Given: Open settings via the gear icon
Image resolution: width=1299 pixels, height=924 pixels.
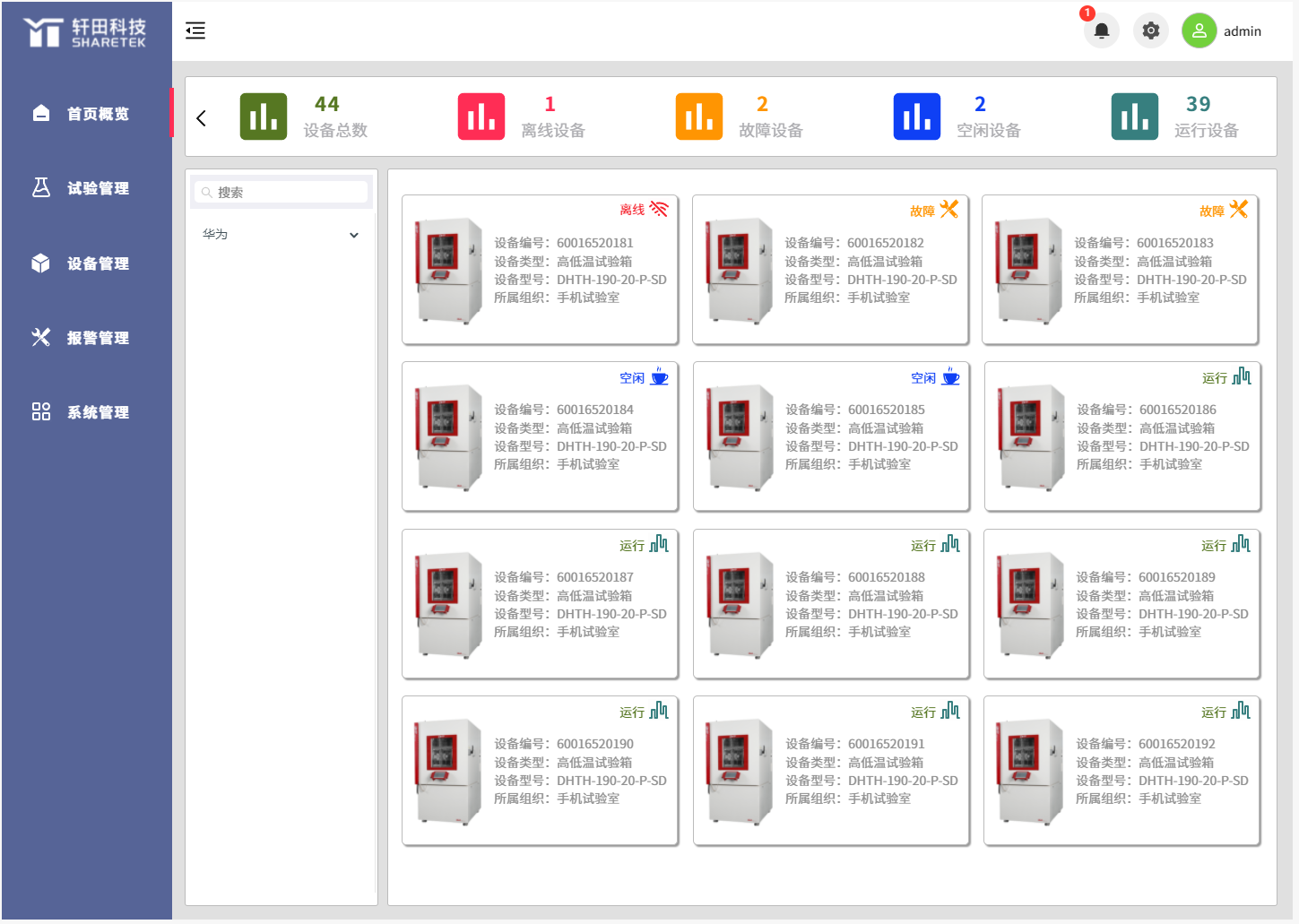Looking at the screenshot, I should pos(1151,30).
